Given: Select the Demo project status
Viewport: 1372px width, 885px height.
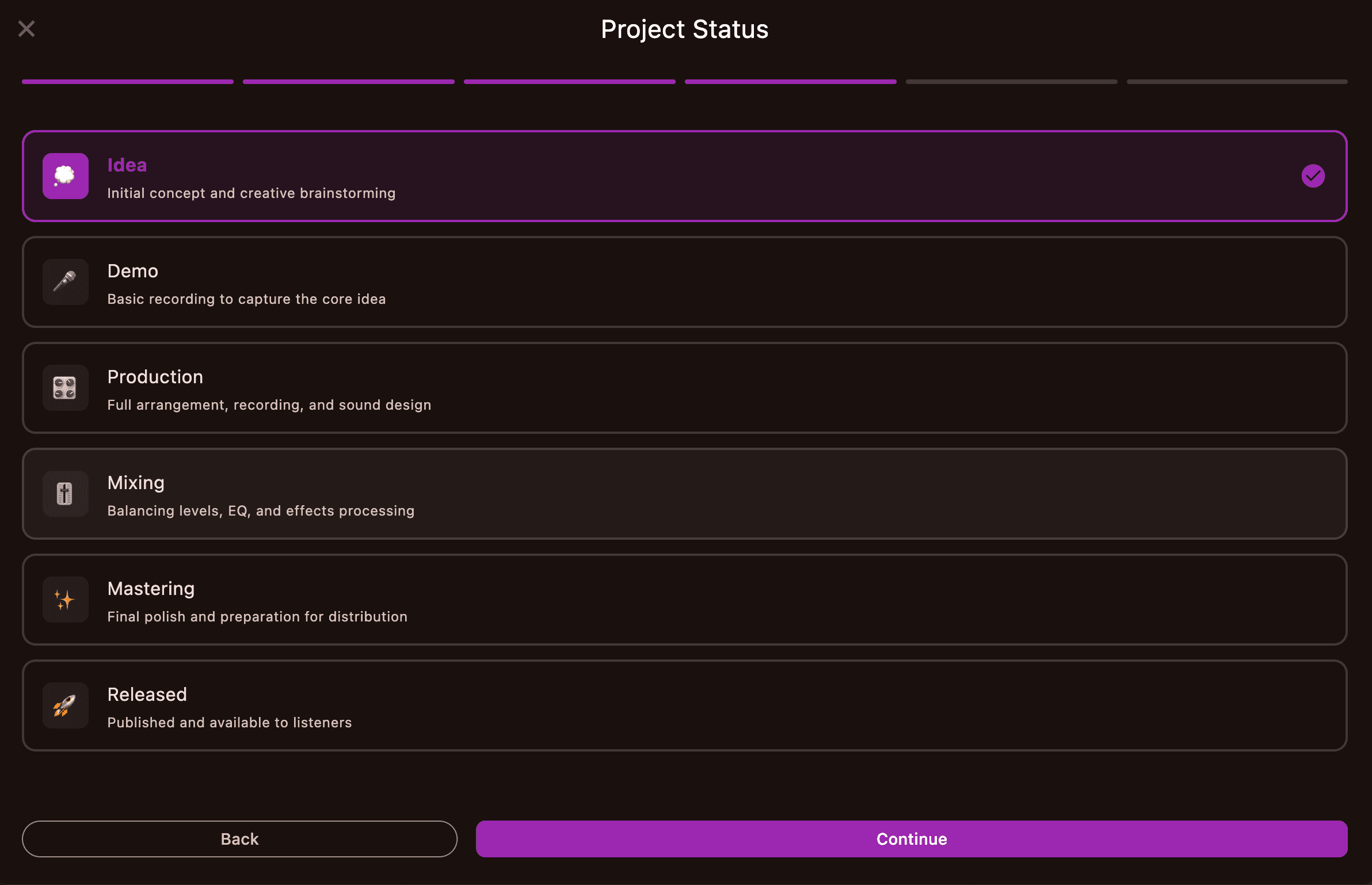Looking at the screenshot, I should [x=685, y=282].
